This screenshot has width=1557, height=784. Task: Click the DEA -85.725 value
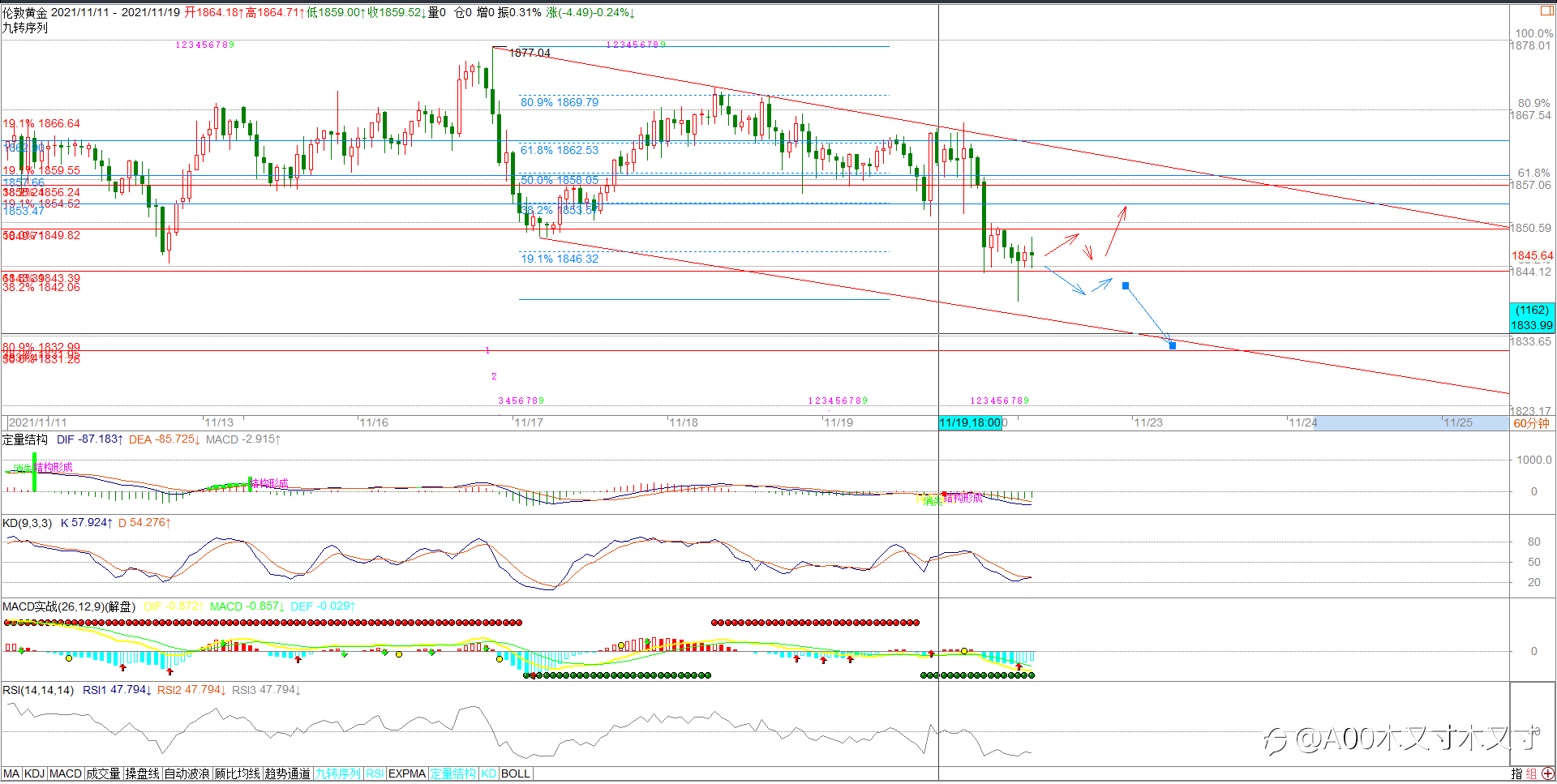(164, 439)
